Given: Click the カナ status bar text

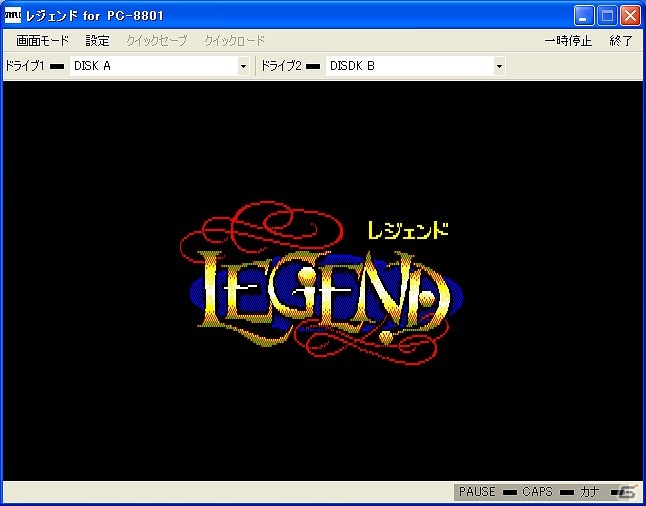Looking at the screenshot, I should coord(589,492).
